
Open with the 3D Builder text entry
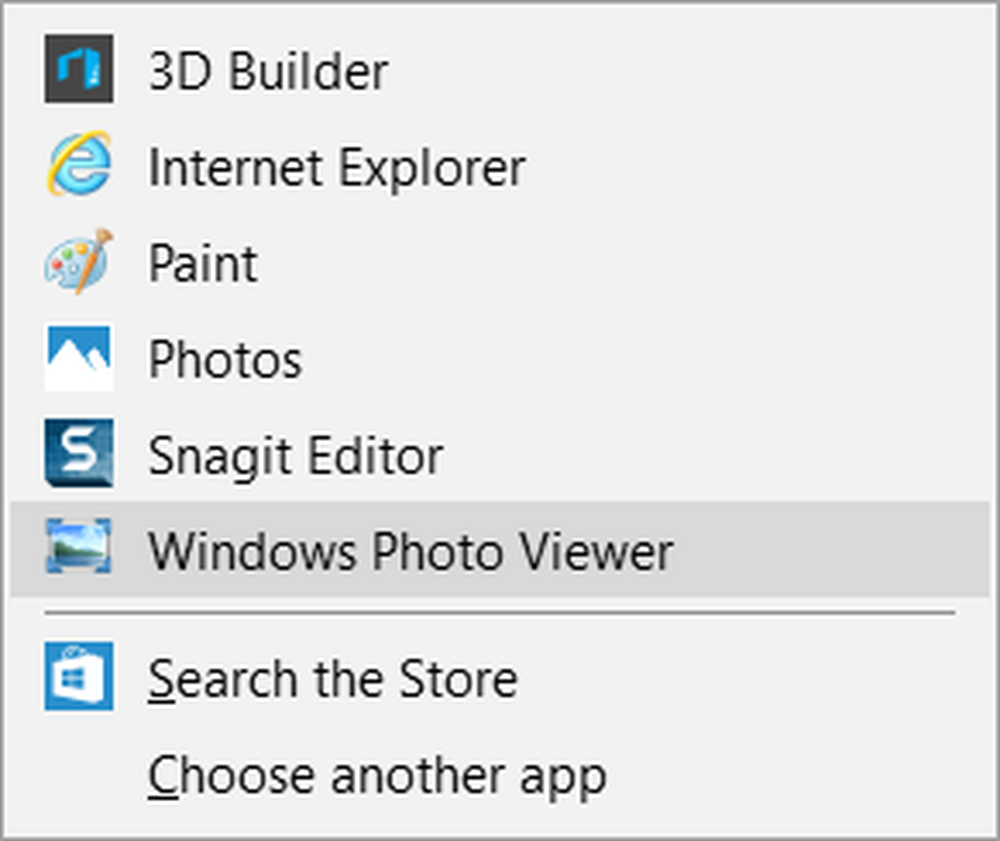268,71
